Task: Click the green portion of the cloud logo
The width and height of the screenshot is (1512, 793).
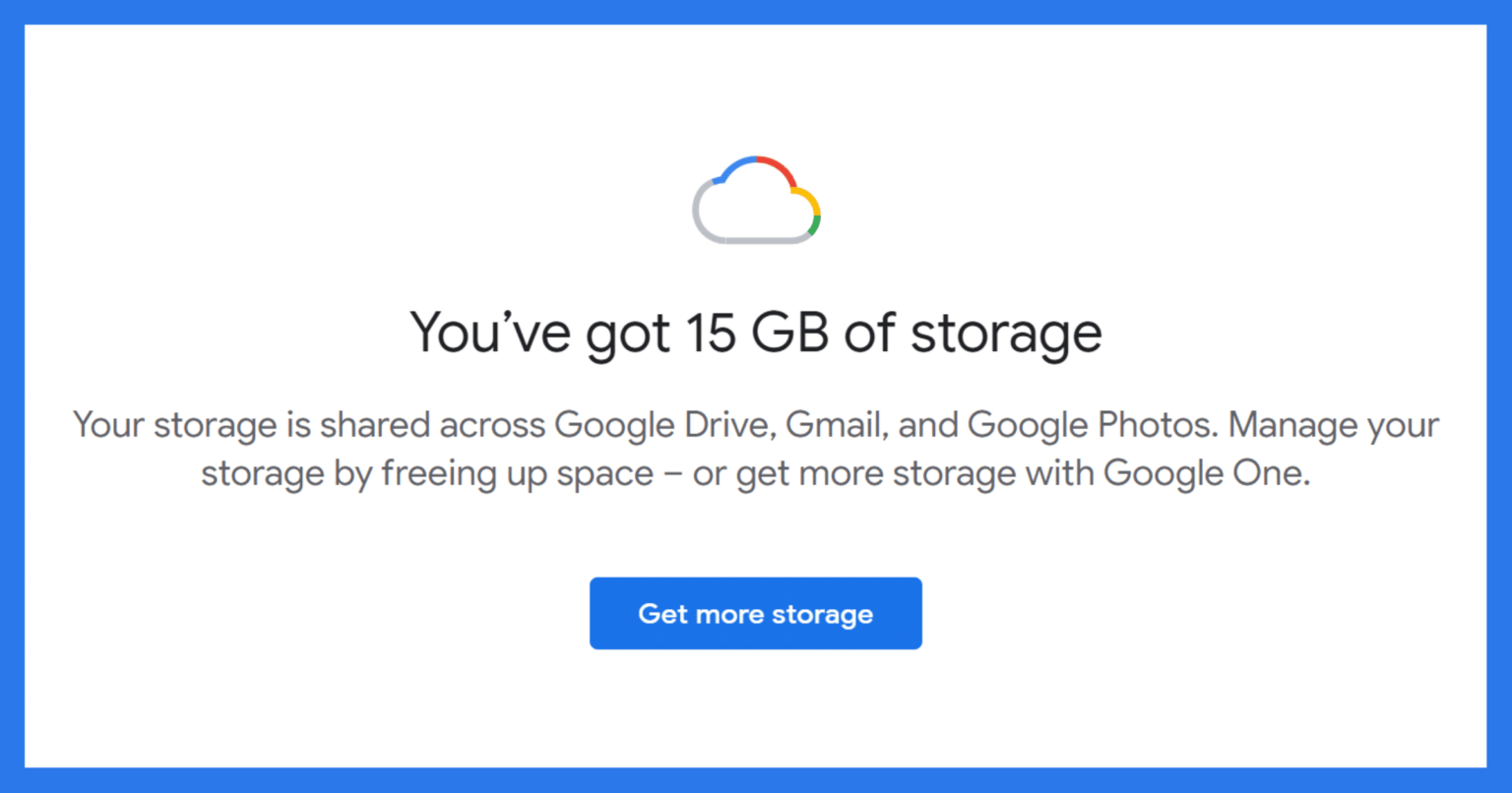Action: [813, 224]
